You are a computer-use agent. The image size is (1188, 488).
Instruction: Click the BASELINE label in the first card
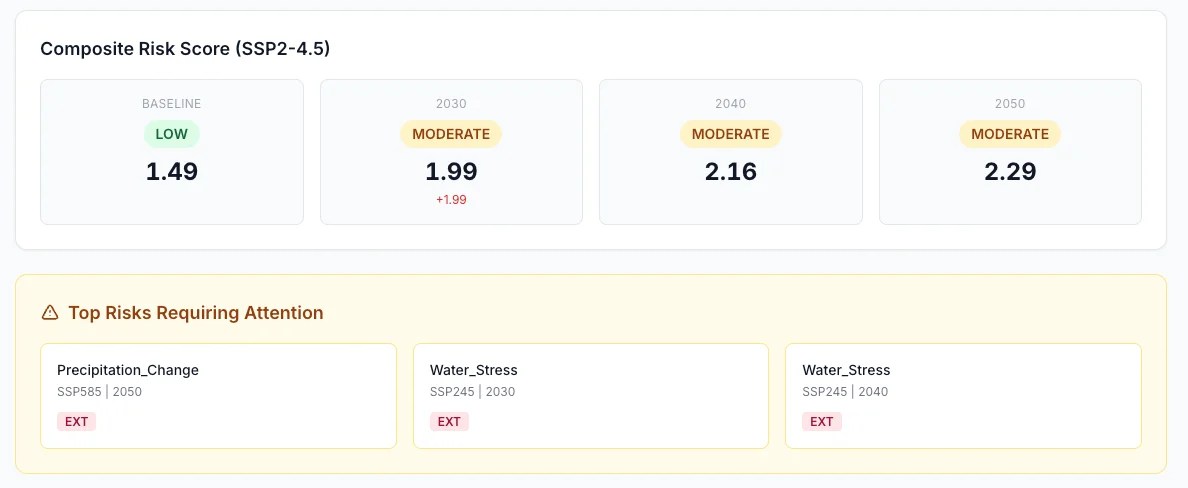pyautogui.click(x=172, y=103)
